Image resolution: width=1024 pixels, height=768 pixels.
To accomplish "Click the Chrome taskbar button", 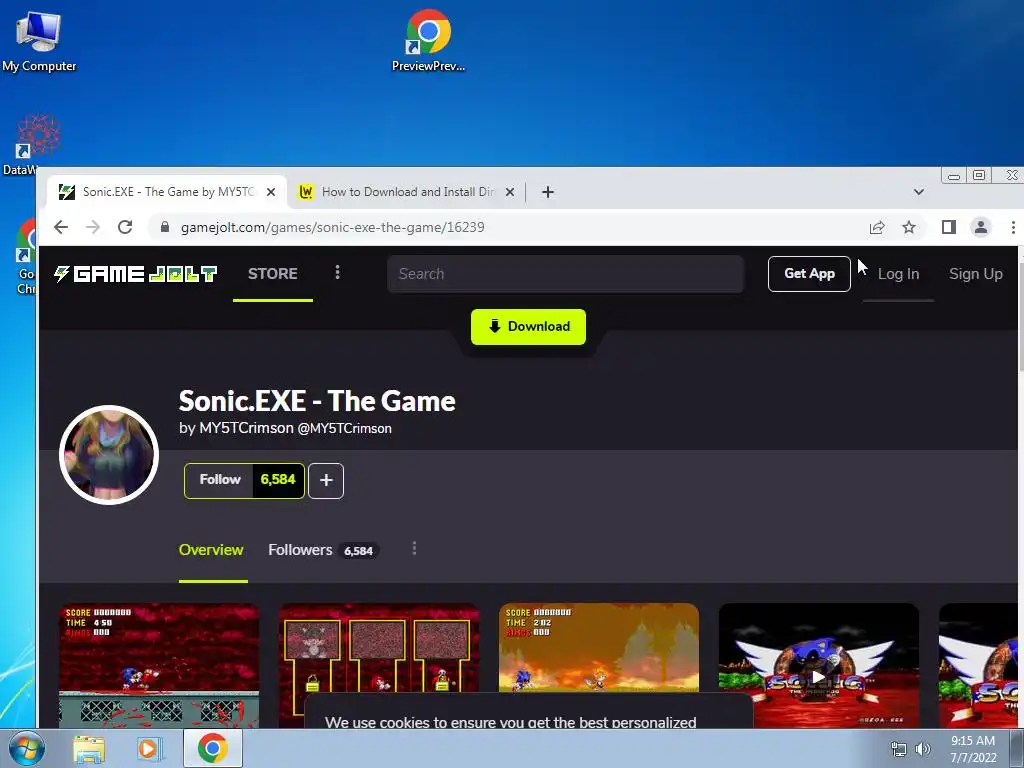I will point(212,748).
